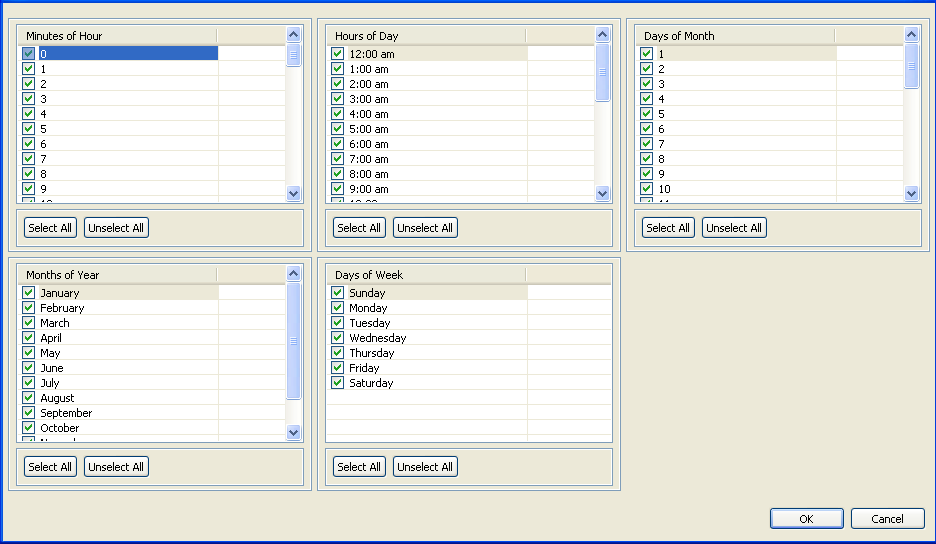Click Select All under Days of Week
The image size is (936, 544).
point(359,466)
